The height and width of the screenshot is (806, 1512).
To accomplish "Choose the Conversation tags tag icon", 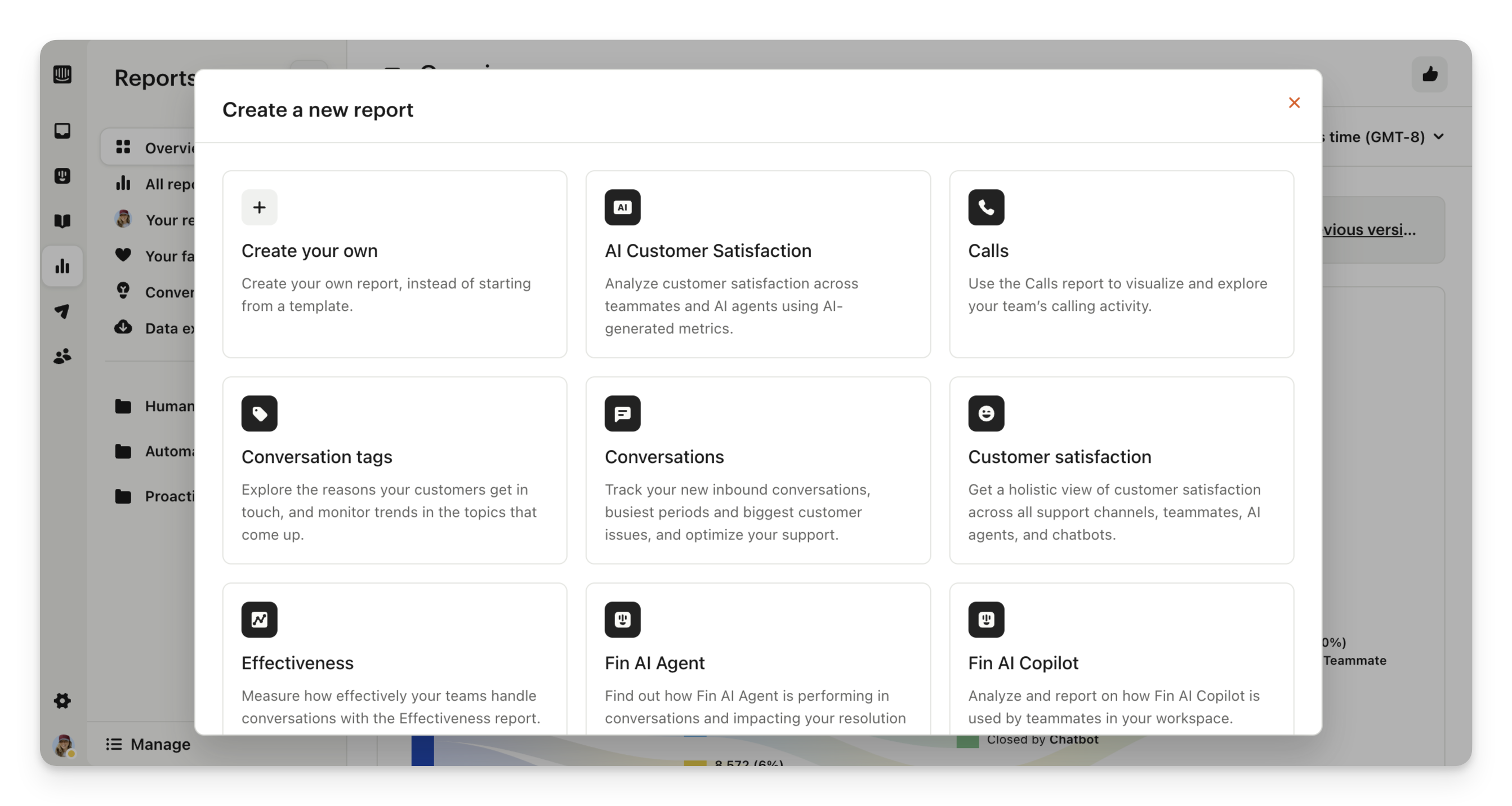I will (x=259, y=413).
